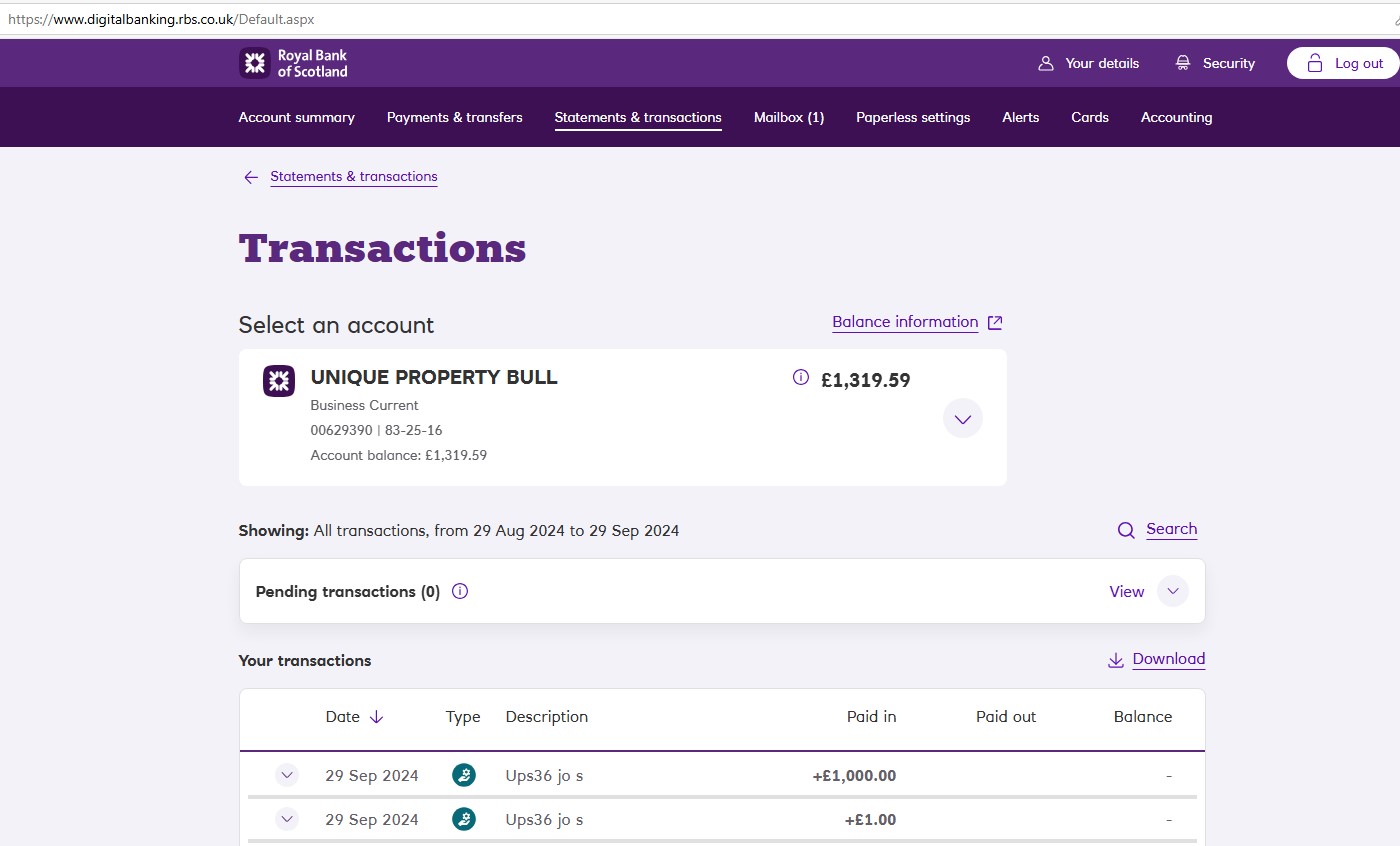The height and width of the screenshot is (846, 1400).
Task: Click the magnifier Search icon
Action: click(x=1126, y=530)
